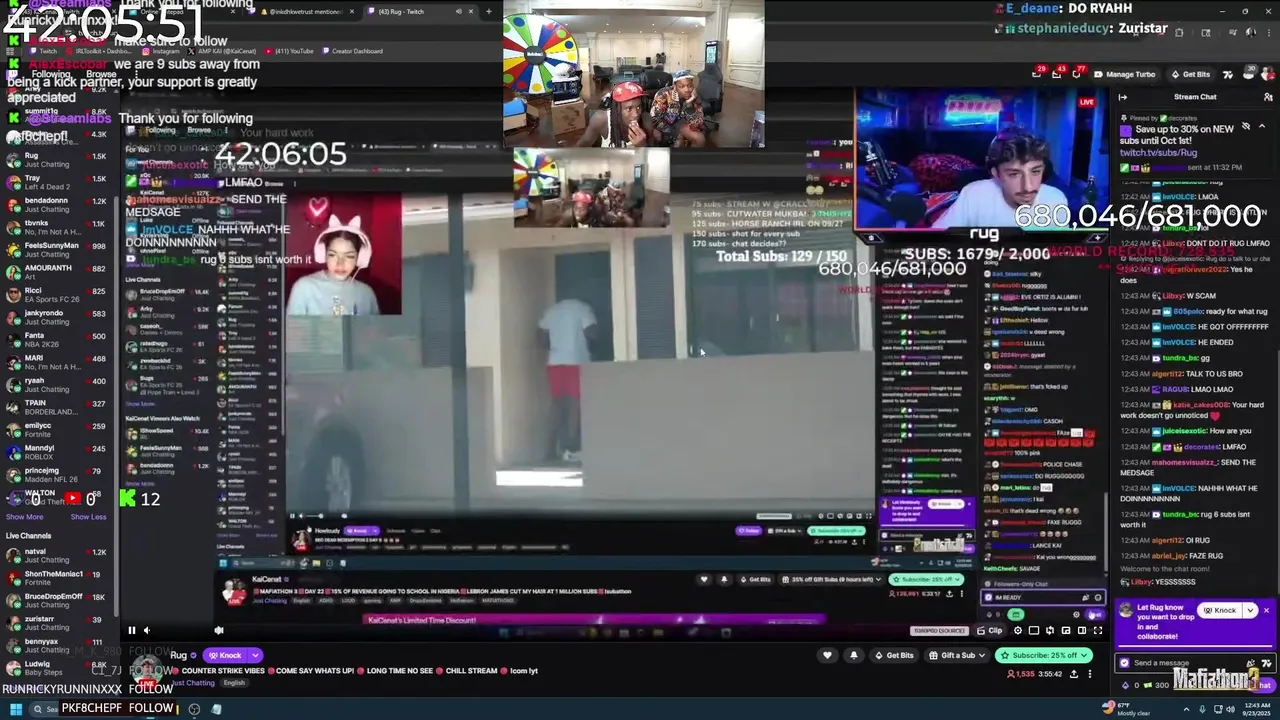Open the YouTube browser tab
Image resolution: width=1280 pixels, height=720 pixels.
pyautogui.click(x=291, y=51)
